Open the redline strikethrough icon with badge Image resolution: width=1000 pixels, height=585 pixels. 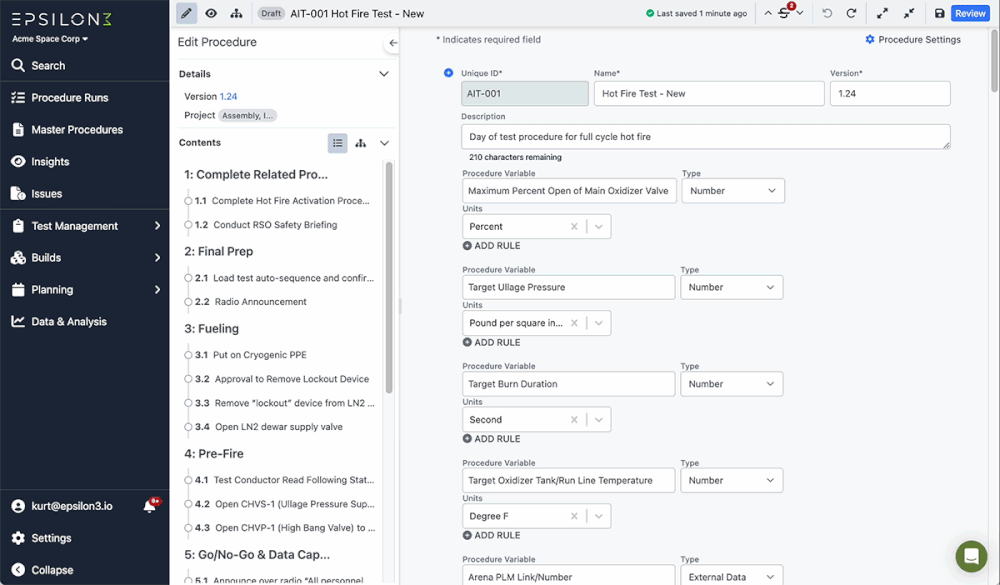point(785,13)
